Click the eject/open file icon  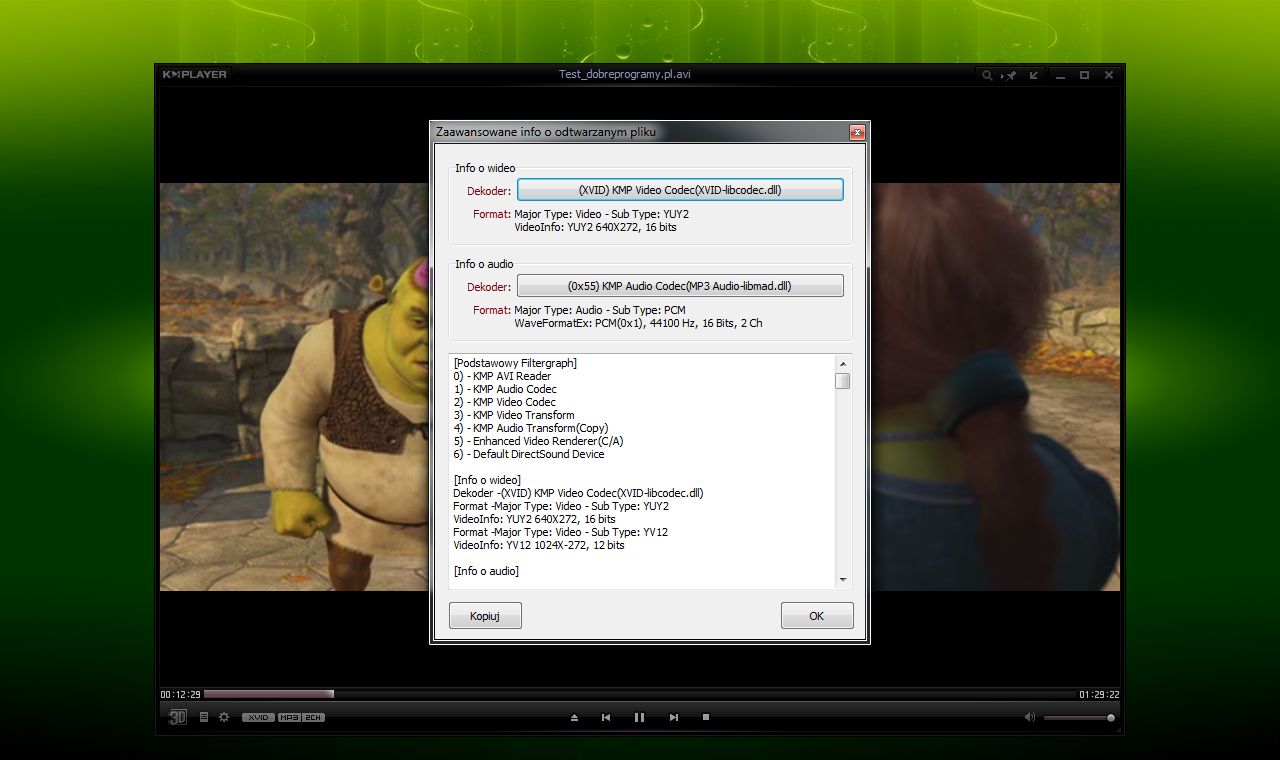tap(574, 717)
